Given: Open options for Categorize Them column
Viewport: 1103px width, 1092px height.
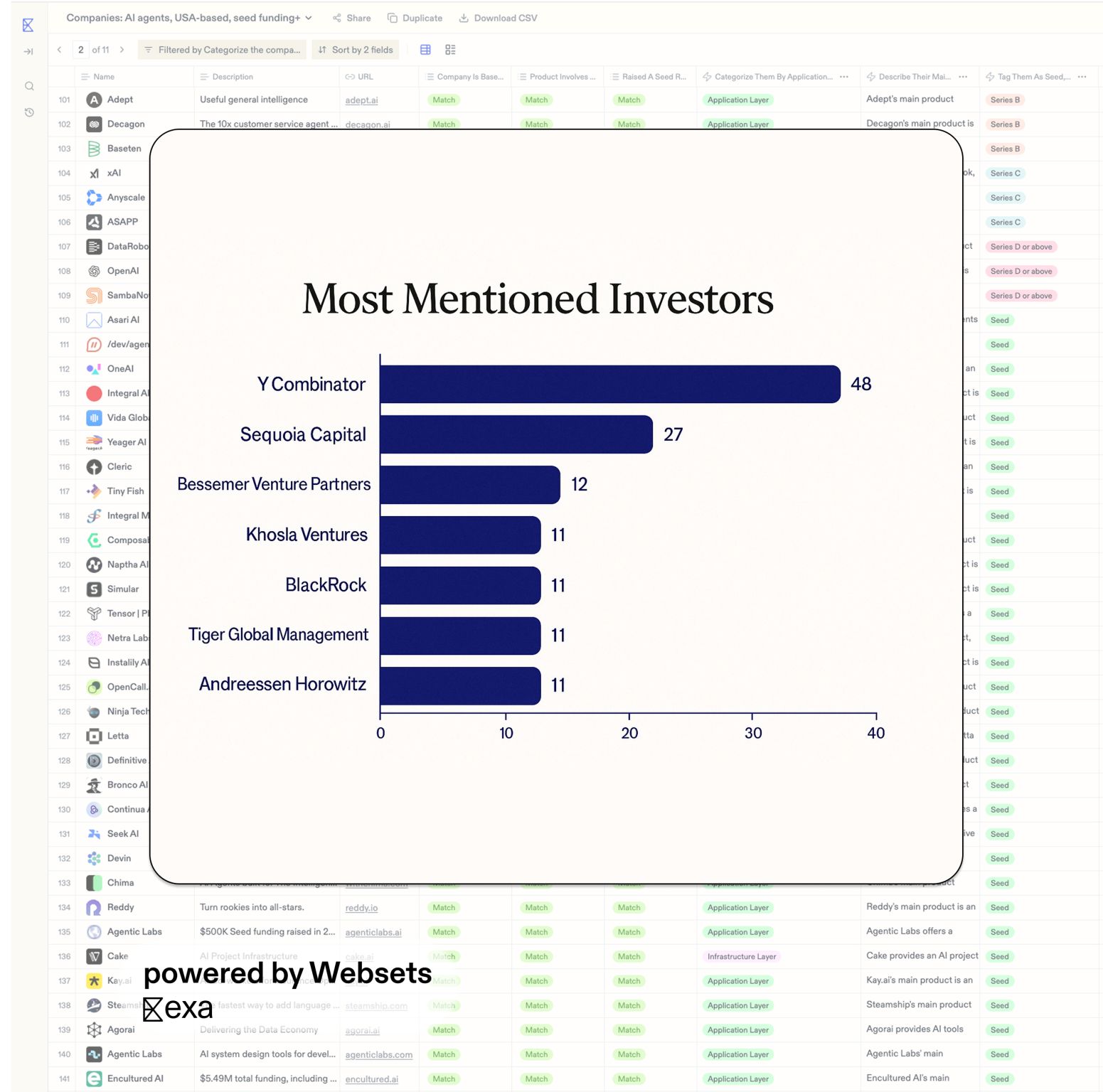Looking at the screenshot, I should [844, 77].
